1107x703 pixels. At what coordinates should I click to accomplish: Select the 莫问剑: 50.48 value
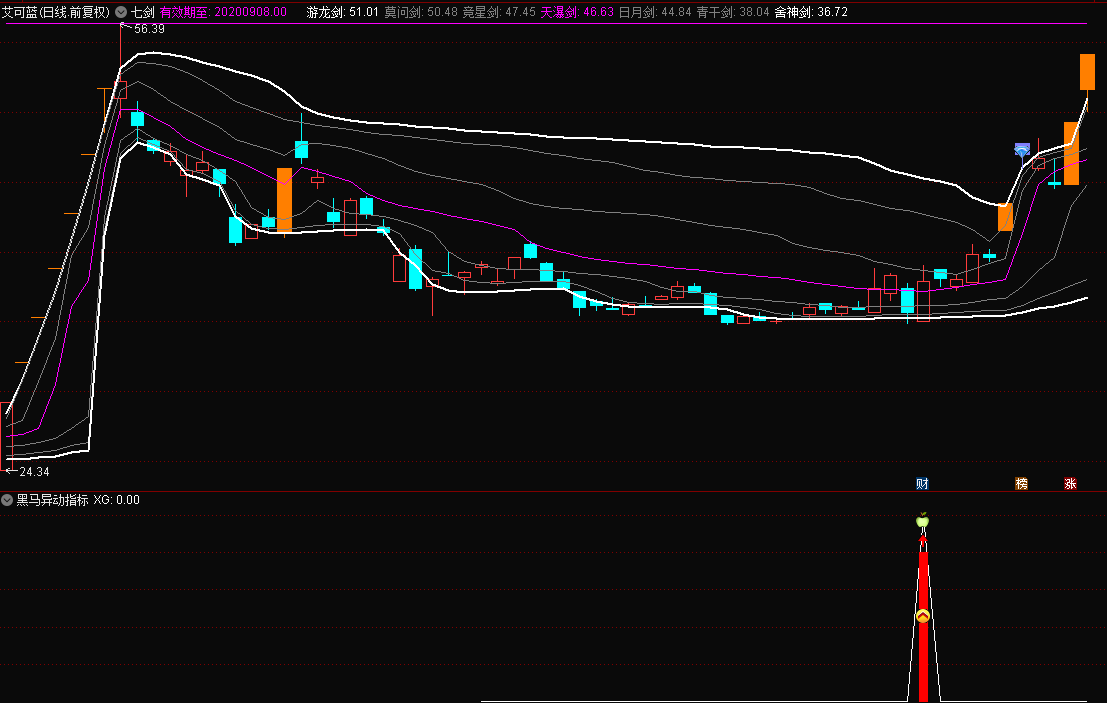coord(421,12)
